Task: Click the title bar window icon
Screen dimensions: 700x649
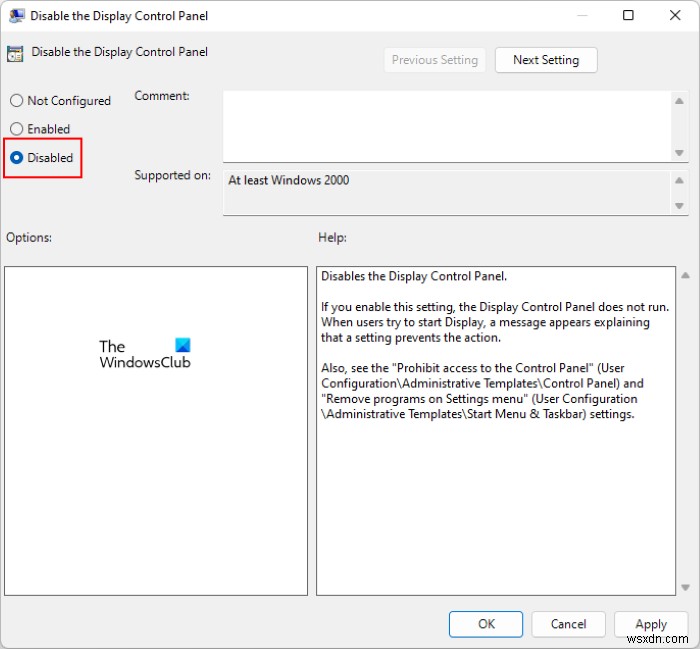Action: 17,16
